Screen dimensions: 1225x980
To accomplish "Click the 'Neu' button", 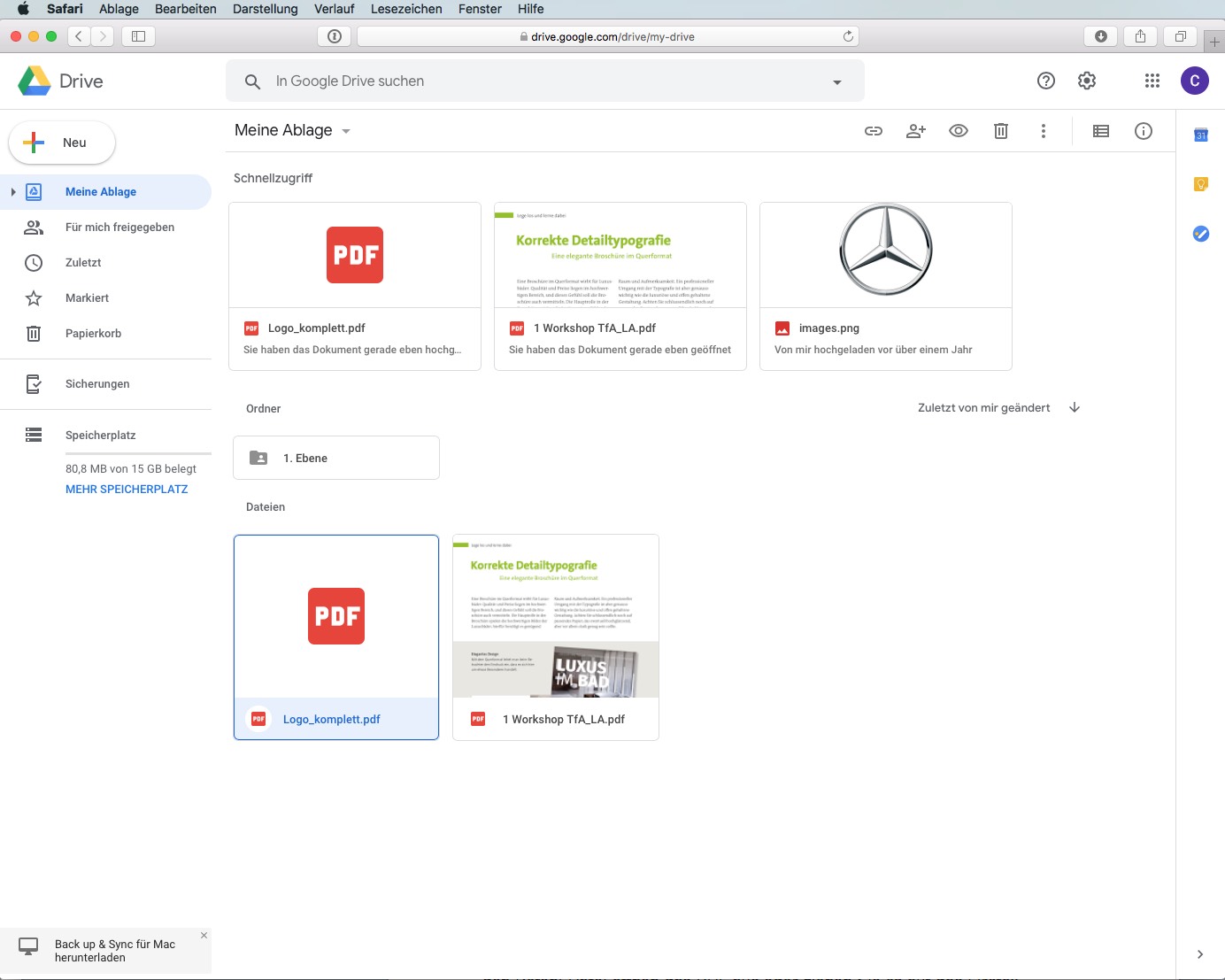I will 62,143.
